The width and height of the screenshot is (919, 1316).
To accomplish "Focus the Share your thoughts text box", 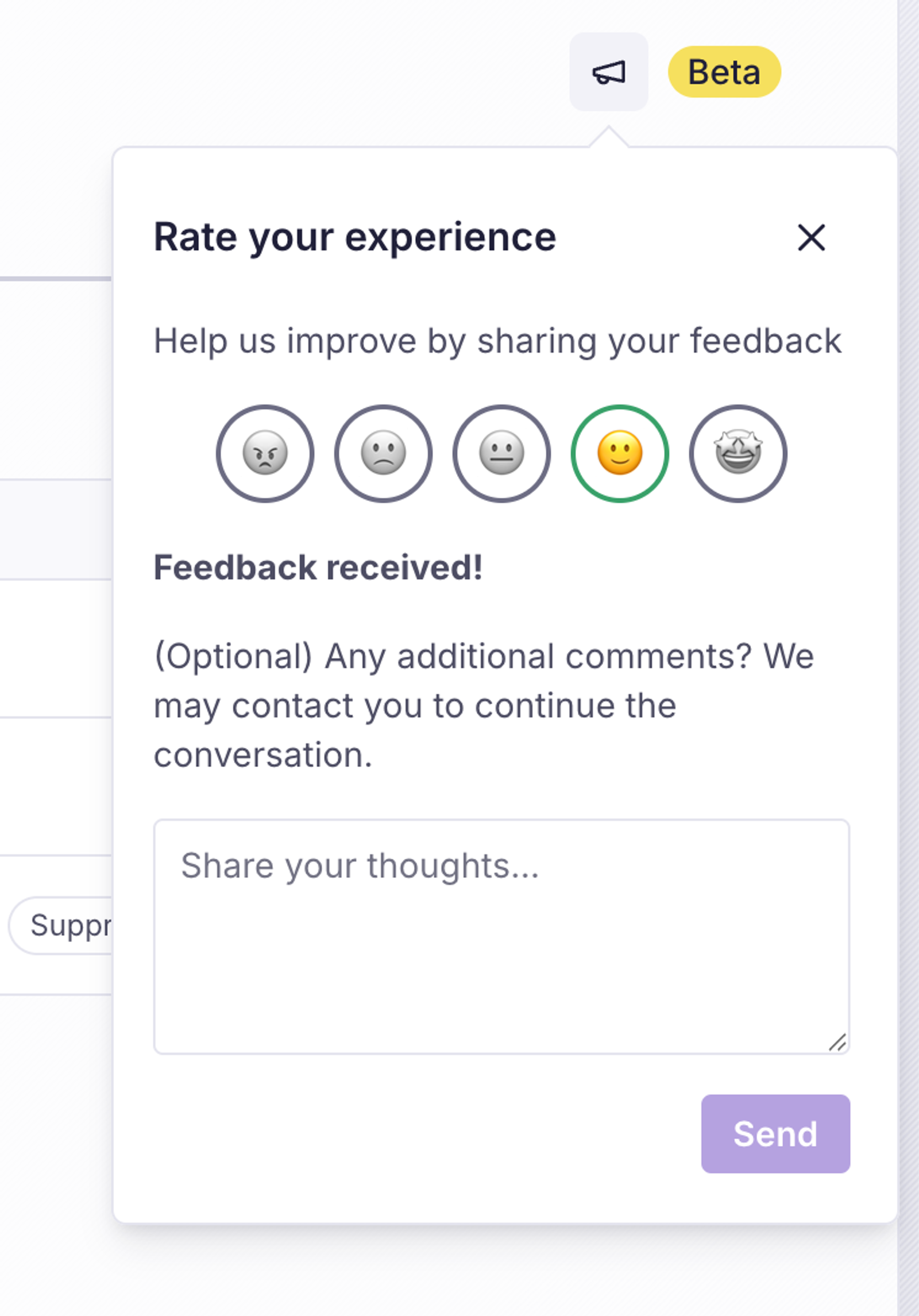I will (501, 937).
